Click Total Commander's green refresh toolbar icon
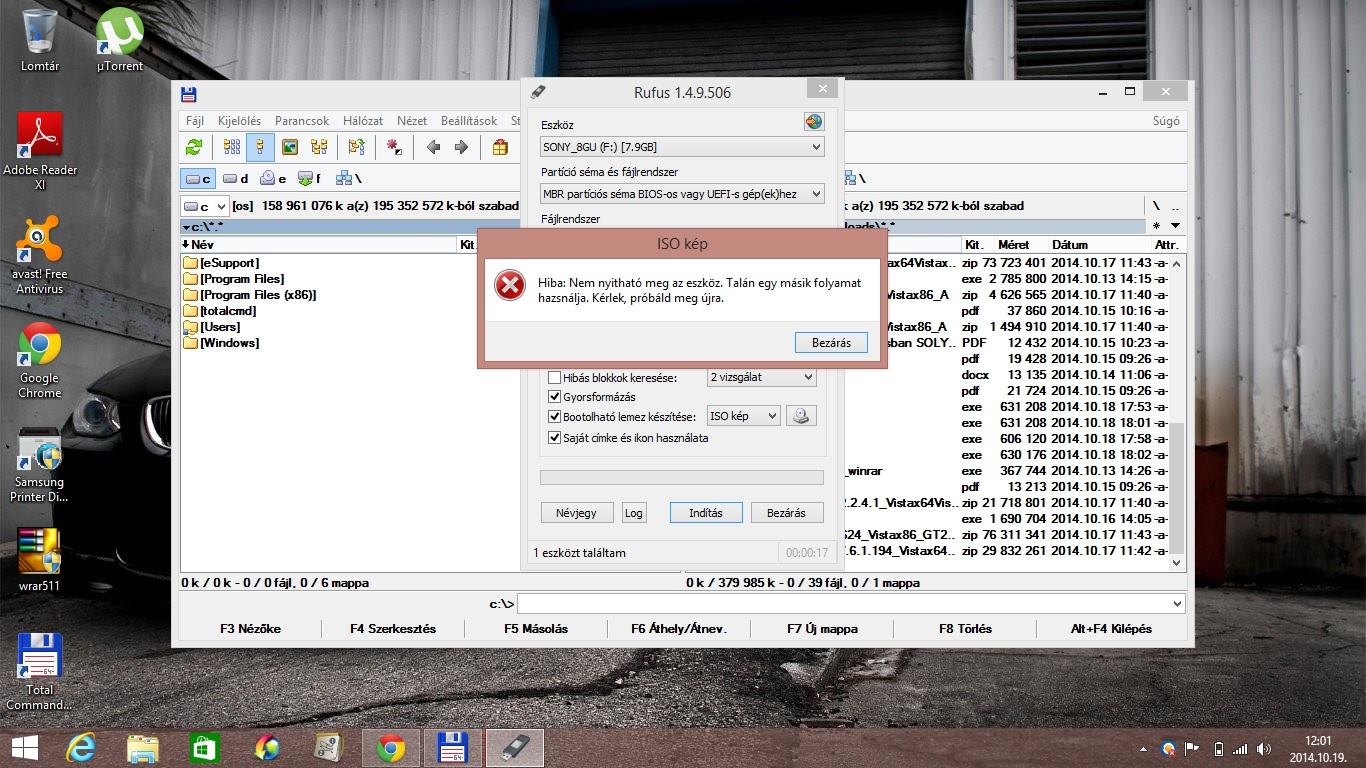The image size is (1366, 768). pyautogui.click(x=195, y=147)
